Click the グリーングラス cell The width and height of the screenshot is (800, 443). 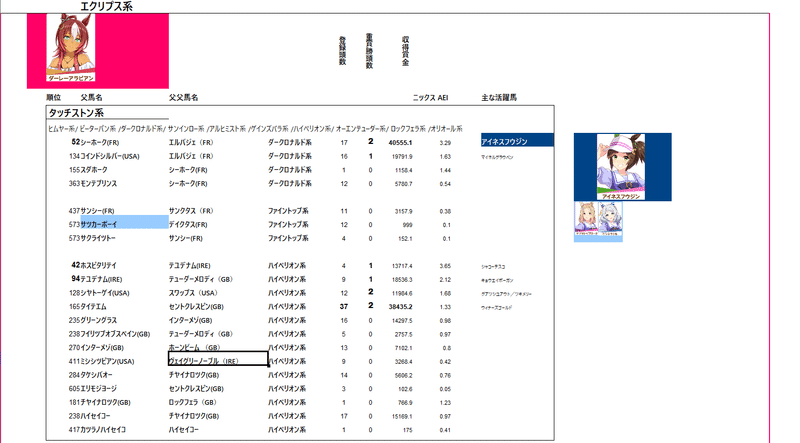98,321
